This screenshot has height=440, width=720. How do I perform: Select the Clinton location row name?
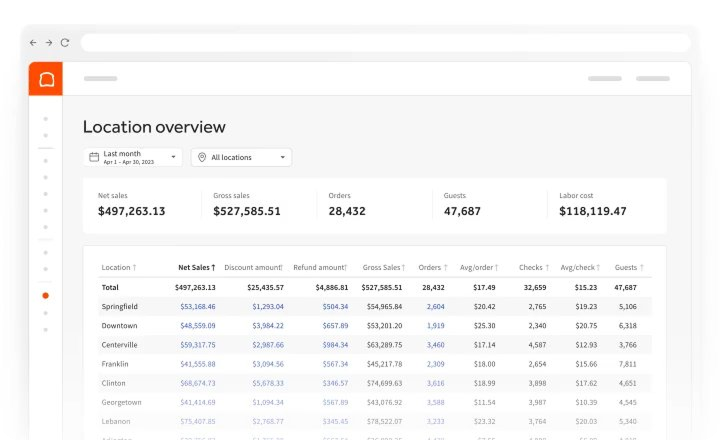[113, 383]
